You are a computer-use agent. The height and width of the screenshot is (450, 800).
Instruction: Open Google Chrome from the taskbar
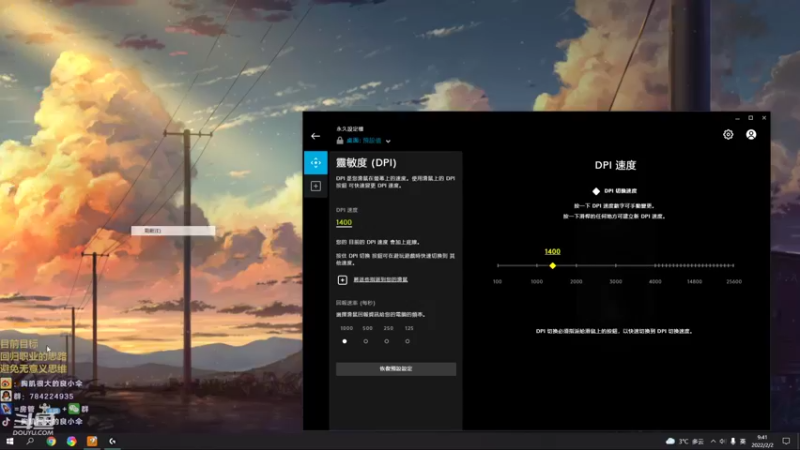point(51,441)
